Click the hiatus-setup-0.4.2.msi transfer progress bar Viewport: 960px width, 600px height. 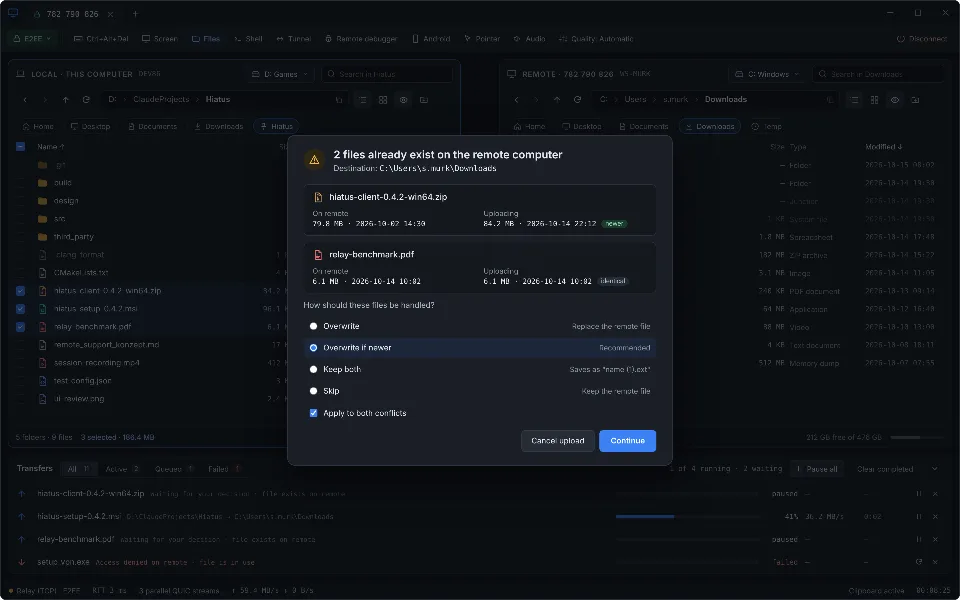point(687,517)
